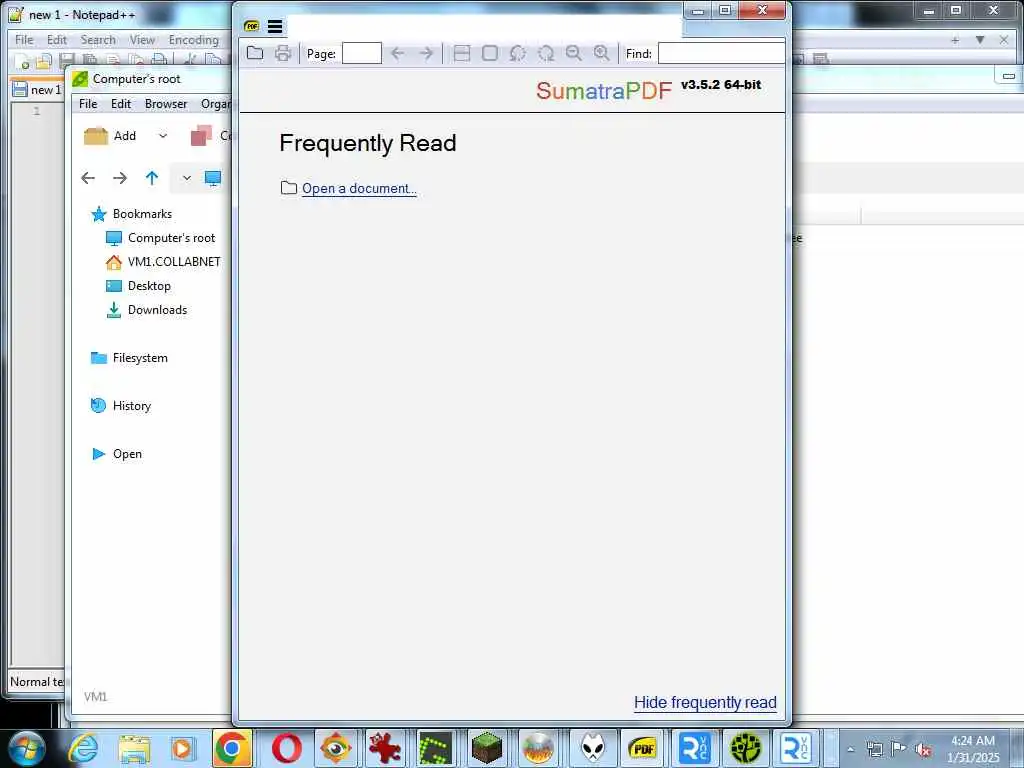
Task: Navigate back in the Computer's root window
Action: click(88, 178)
